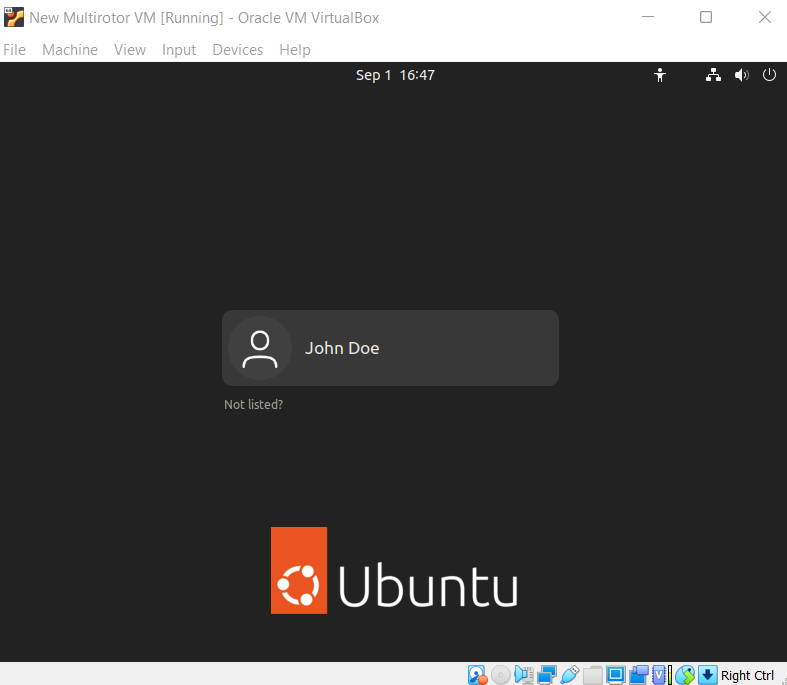Click the 'Not listed?' link
This screenshot has width=787, height=685.
tap(253, 404)
